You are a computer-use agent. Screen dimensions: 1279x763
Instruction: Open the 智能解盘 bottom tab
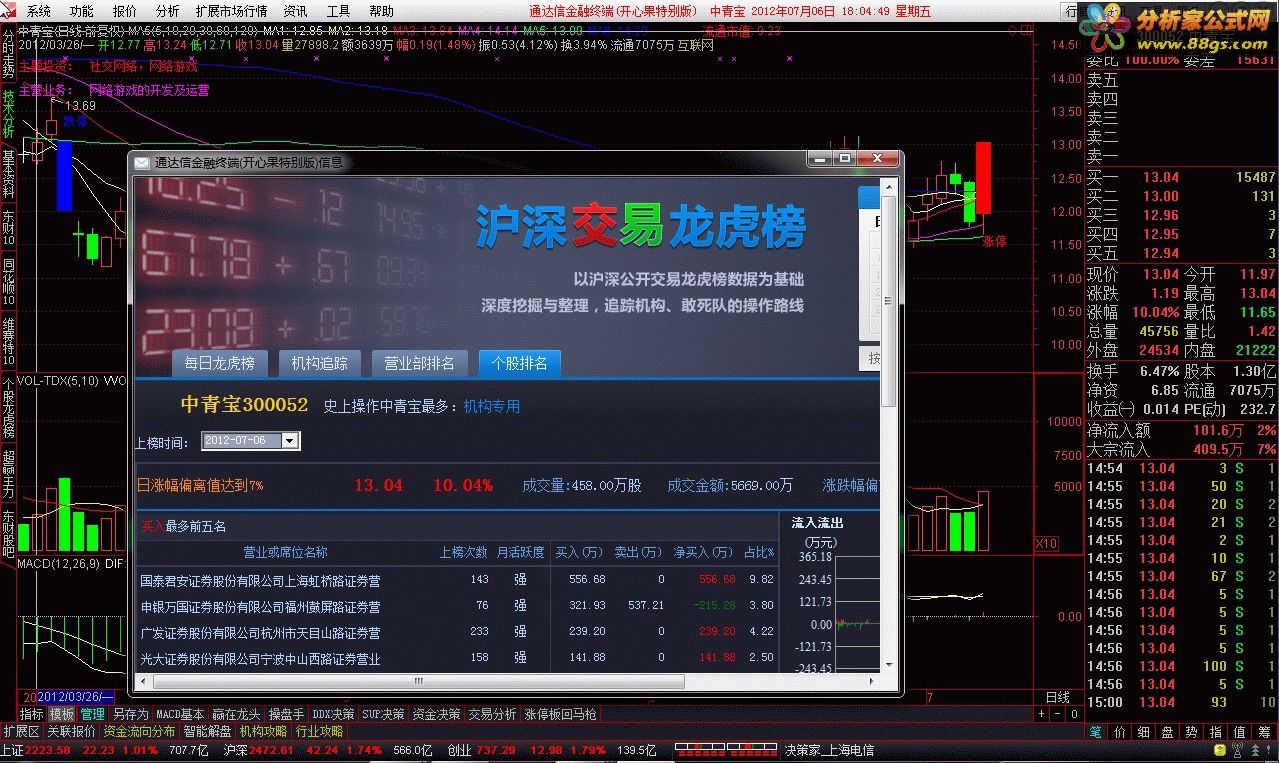[208, 731]
